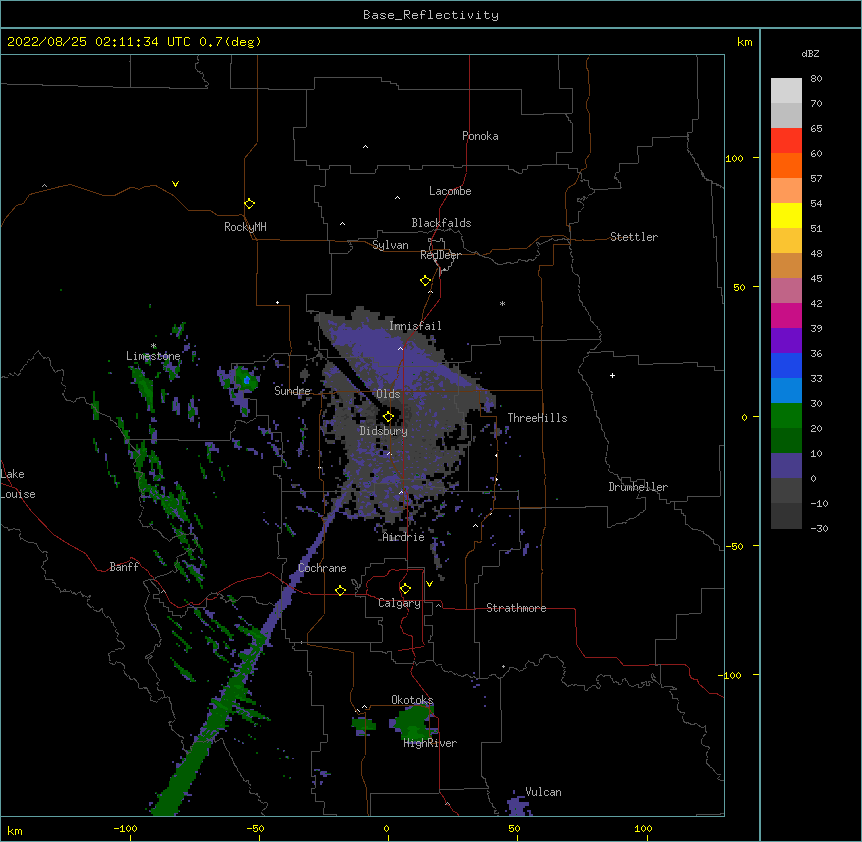Click the Cochrane label
The image size is (862, 842).
click(x=322, y=568)
